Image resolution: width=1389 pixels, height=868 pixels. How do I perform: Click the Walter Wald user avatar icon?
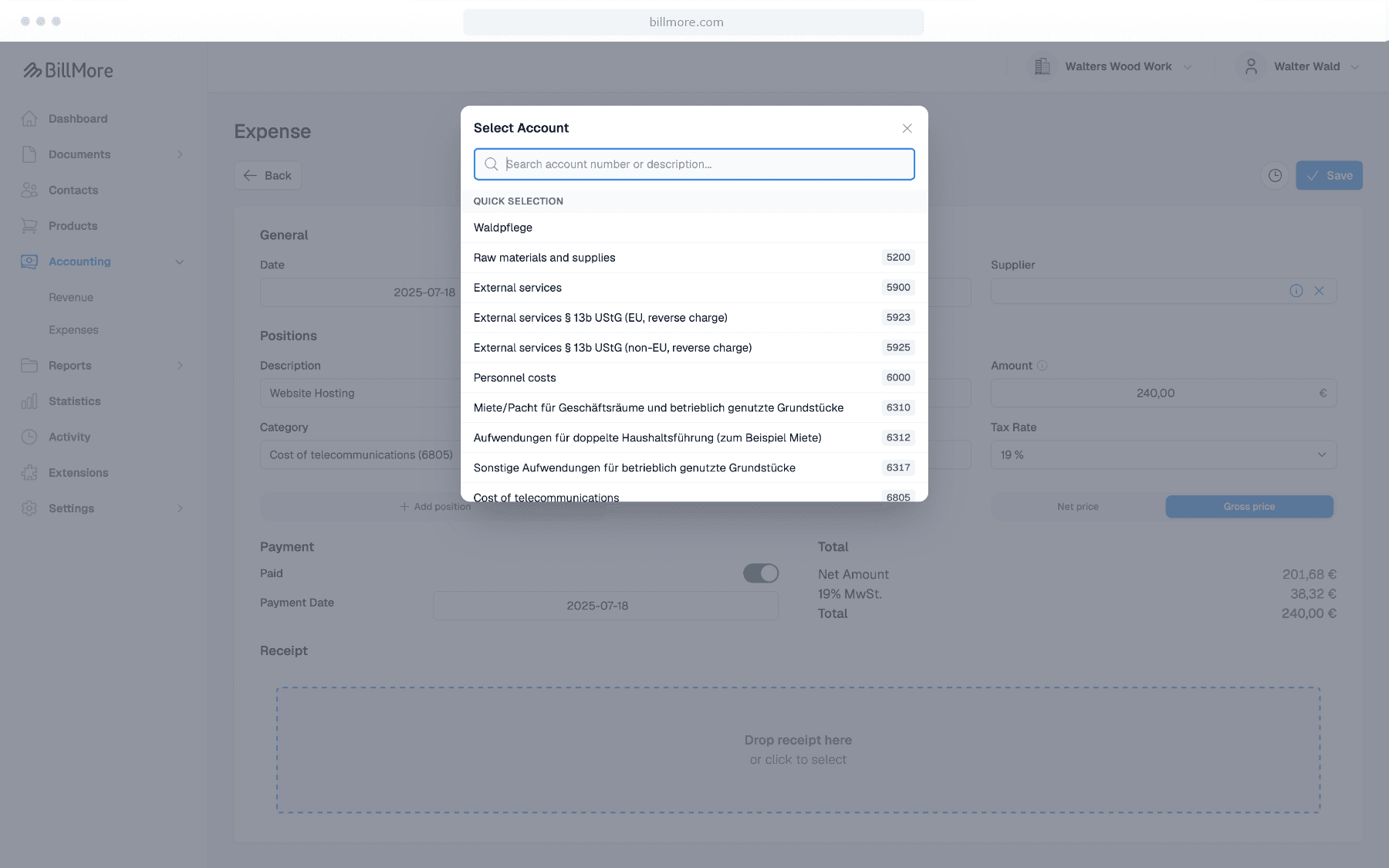pyautogui.click(x=1251, y=66)
